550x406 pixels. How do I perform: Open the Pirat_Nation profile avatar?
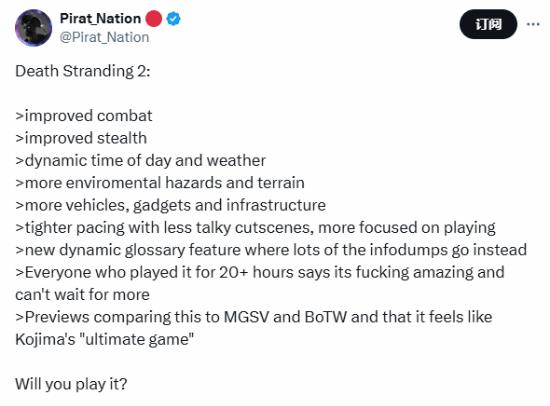[33, 28]
